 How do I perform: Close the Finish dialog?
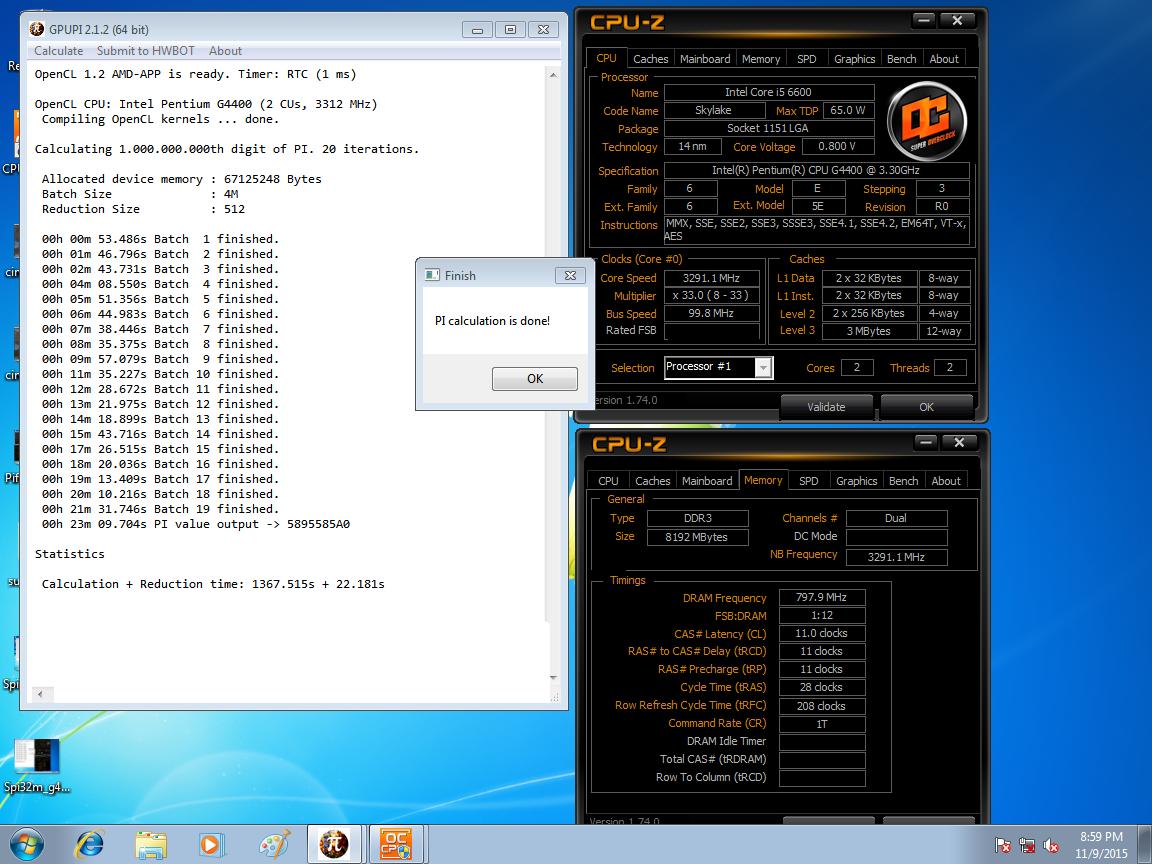(x=570, y=276)
